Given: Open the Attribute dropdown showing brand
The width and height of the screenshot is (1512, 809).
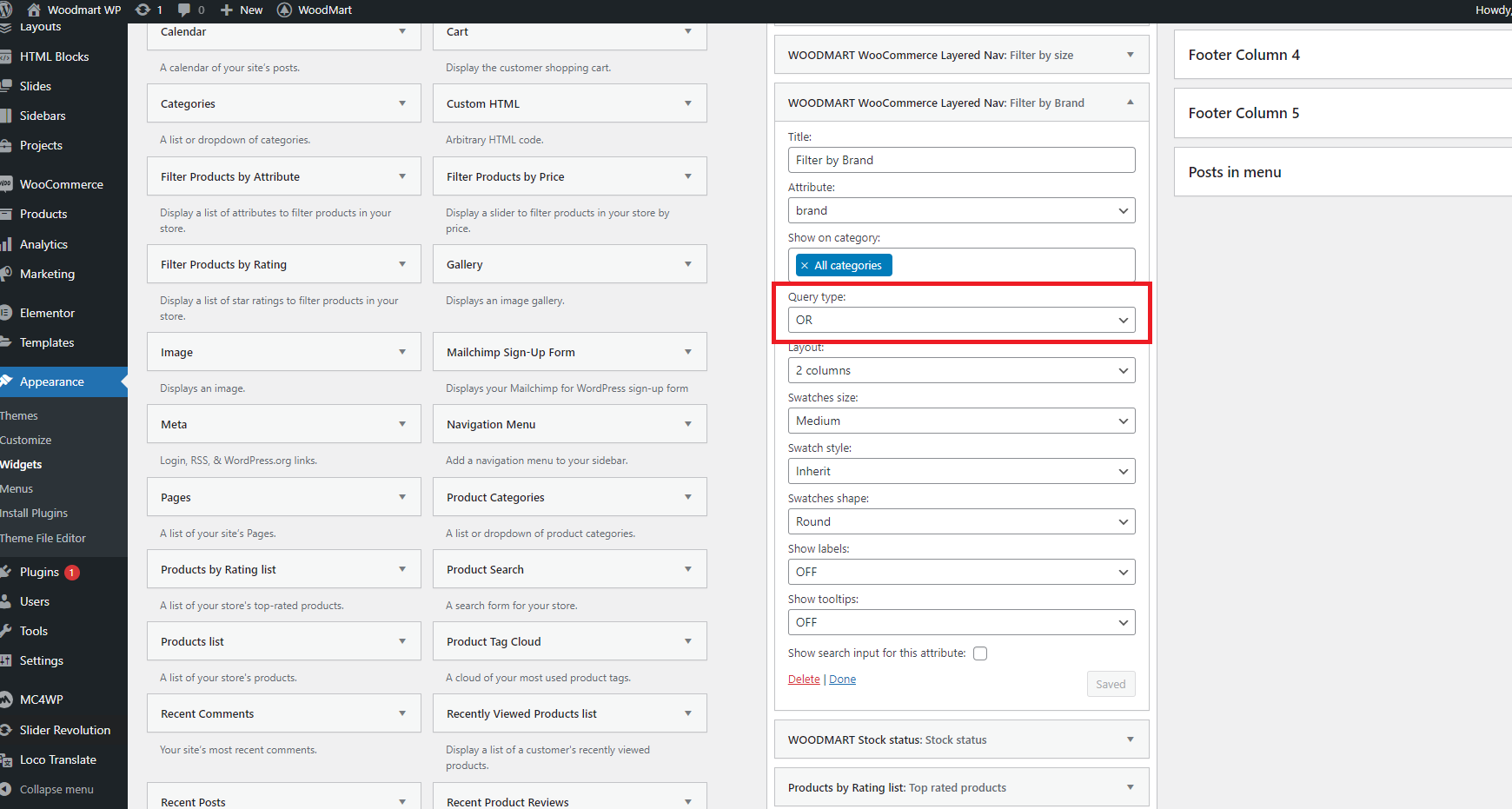Looking at the screenshot, I should click(x=961, y=210).
